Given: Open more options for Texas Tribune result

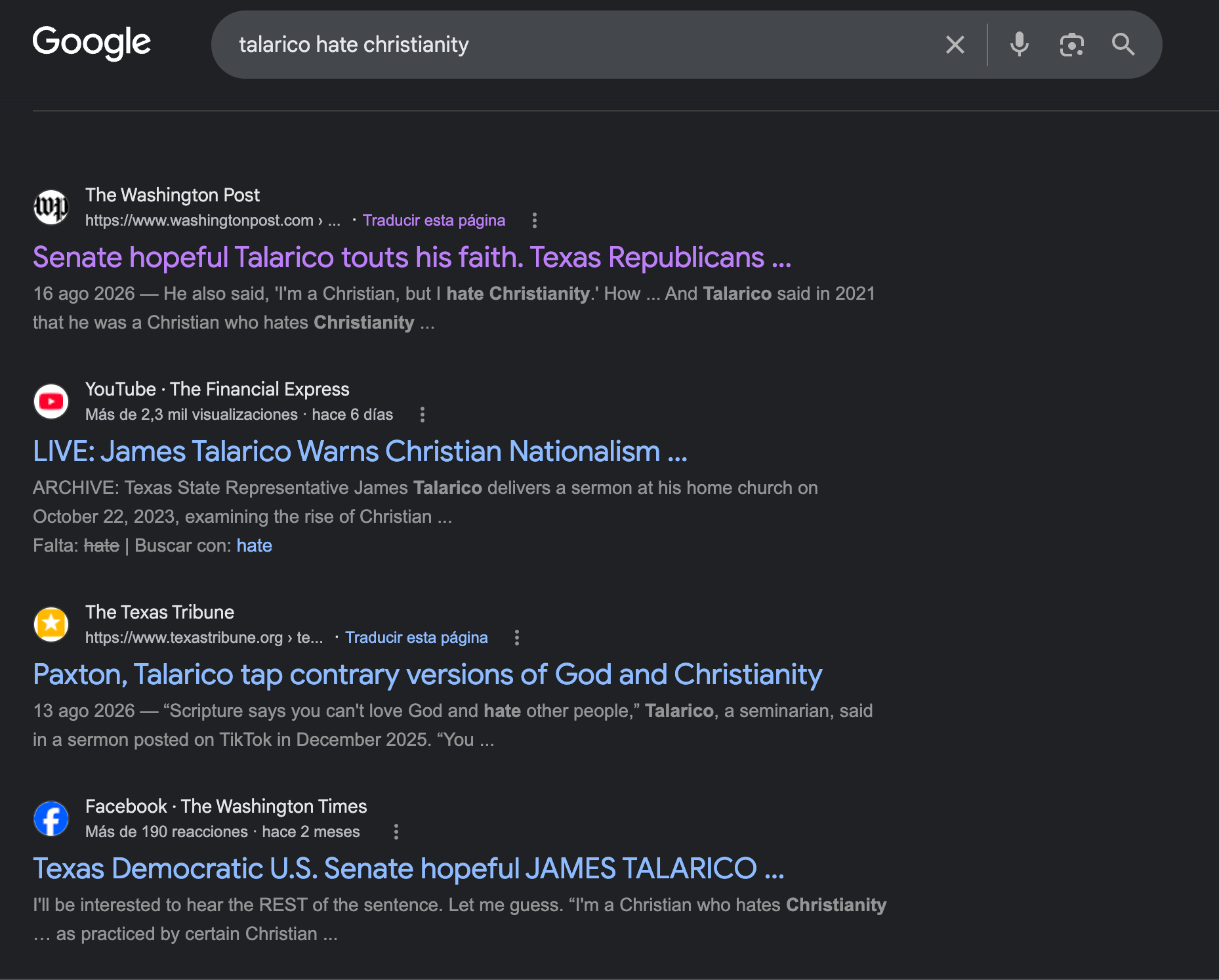Looking at the screenshot, I should coord(517,638).
